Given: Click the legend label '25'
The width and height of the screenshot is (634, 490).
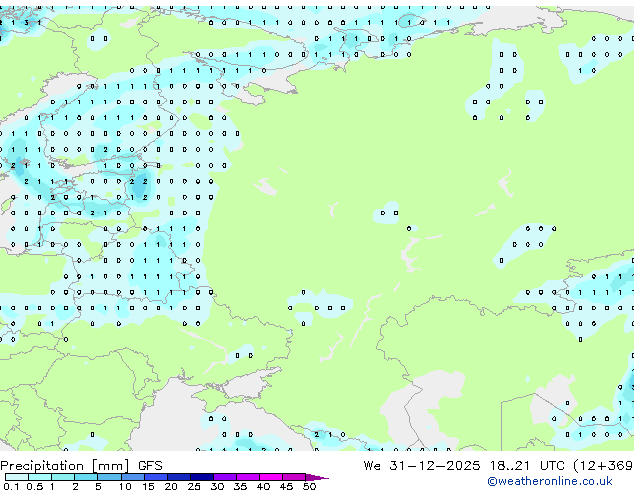Looking at the screenshot, I should (x=194, y=486).
